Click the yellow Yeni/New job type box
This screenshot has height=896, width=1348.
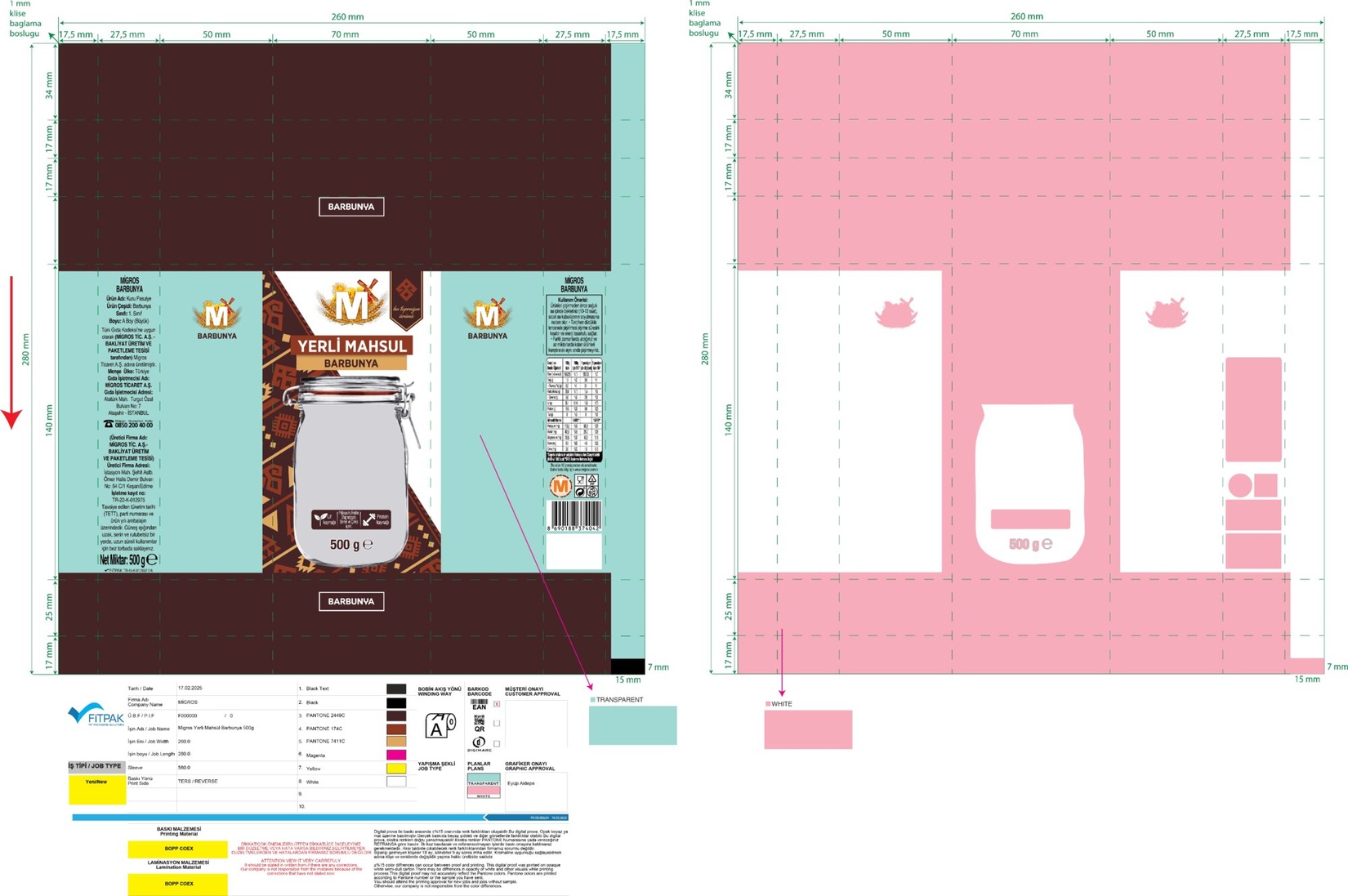[96, 788]
